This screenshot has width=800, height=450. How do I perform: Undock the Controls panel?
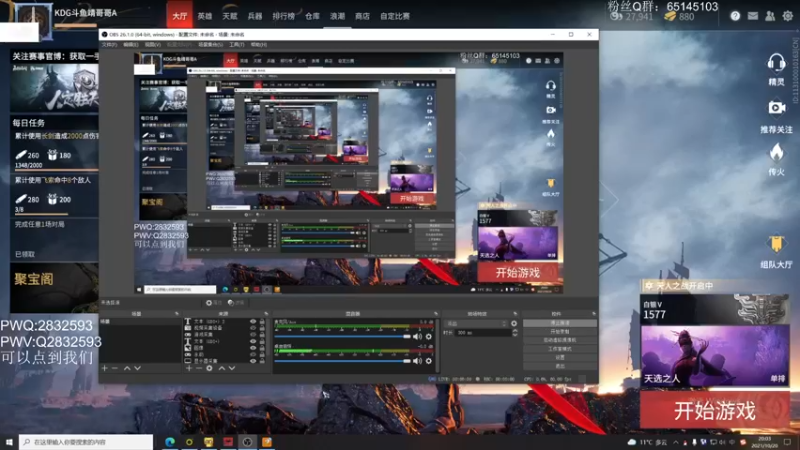[594, 314]
